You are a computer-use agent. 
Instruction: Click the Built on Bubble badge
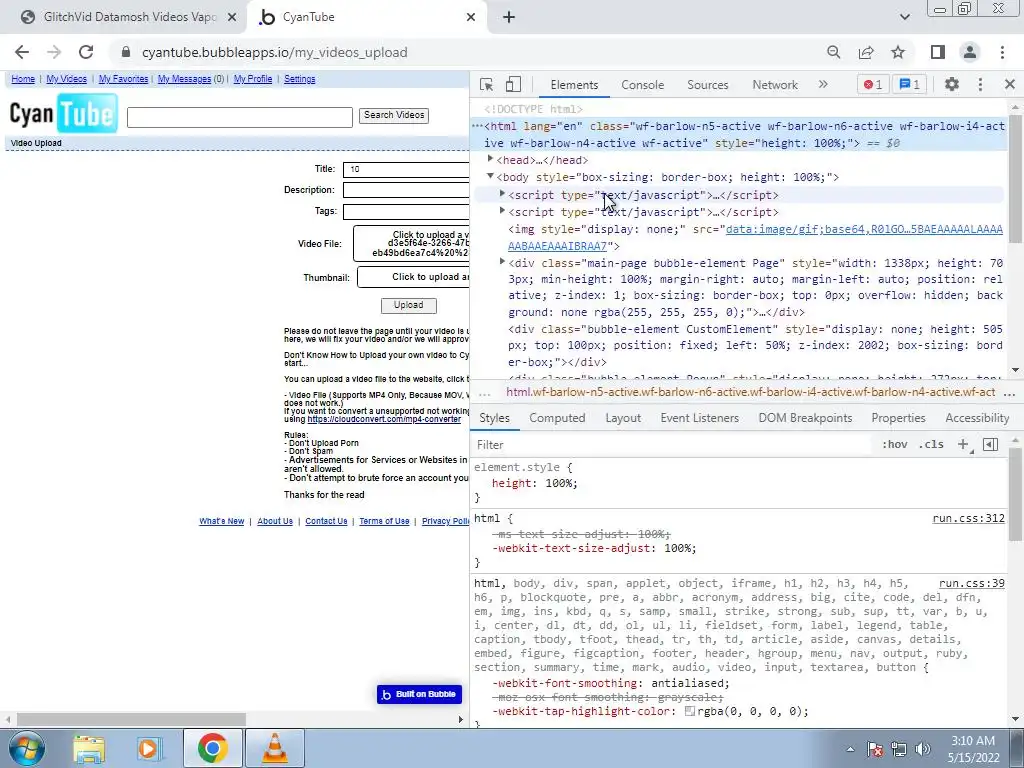point(419,694)
